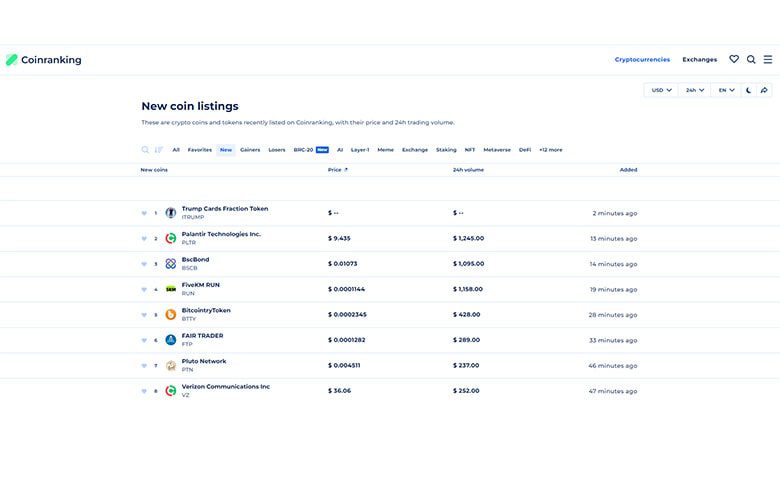This screenshot has width=780, height=480.
Task: Click the Palantir Technologies coin logo
Action: tap(171, 238)
